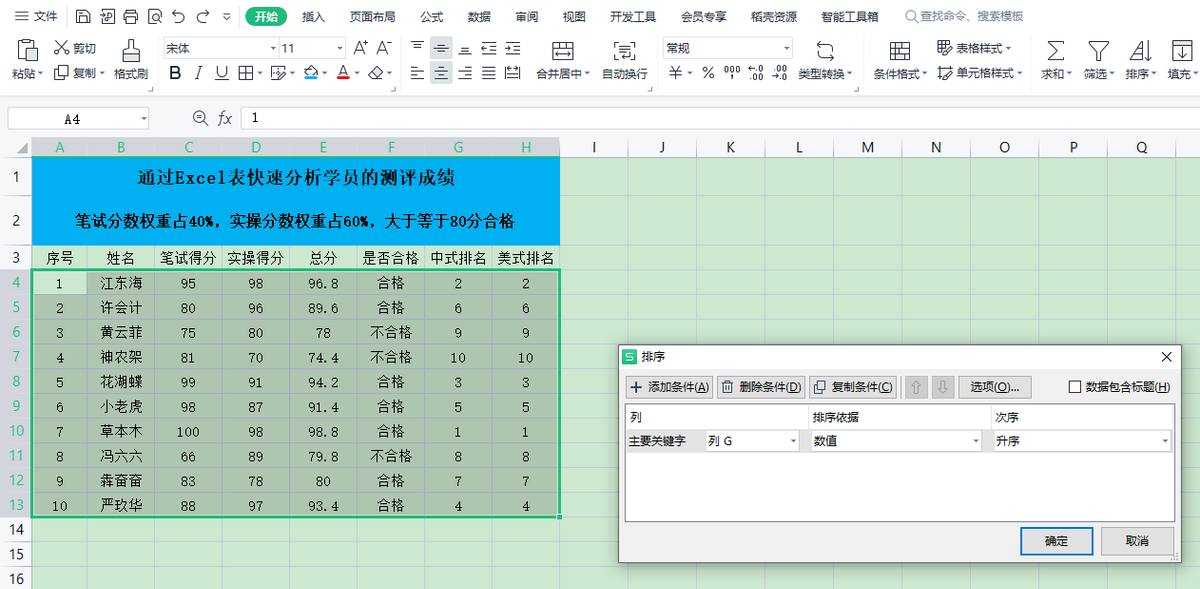Click the fill color bucket swatch

point(310,73)
